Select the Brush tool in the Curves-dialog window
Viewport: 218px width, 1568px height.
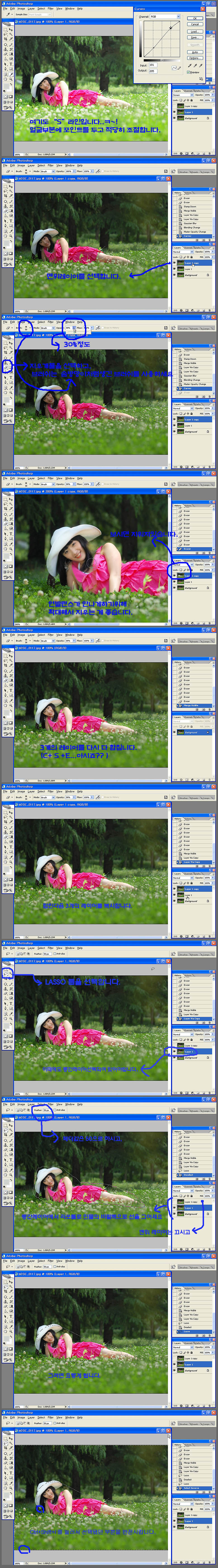click(x=11, y=44)
